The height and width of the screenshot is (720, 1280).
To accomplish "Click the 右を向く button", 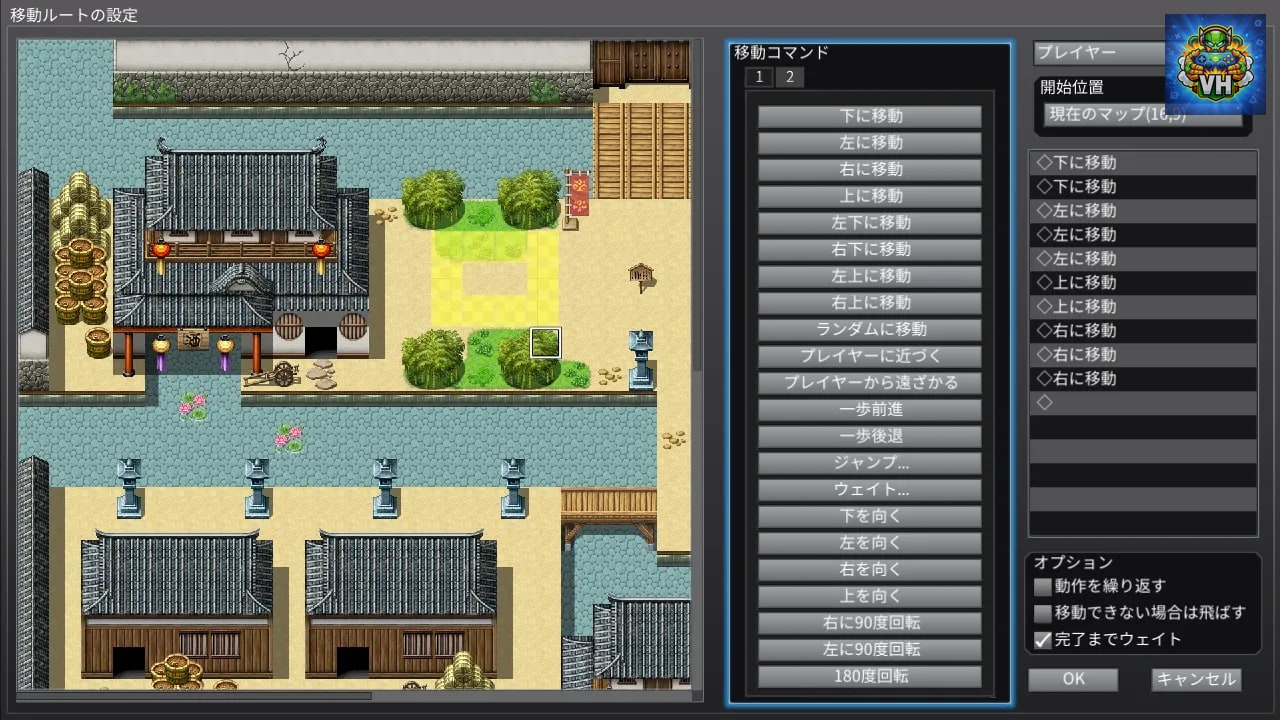I will click(869, 569).
